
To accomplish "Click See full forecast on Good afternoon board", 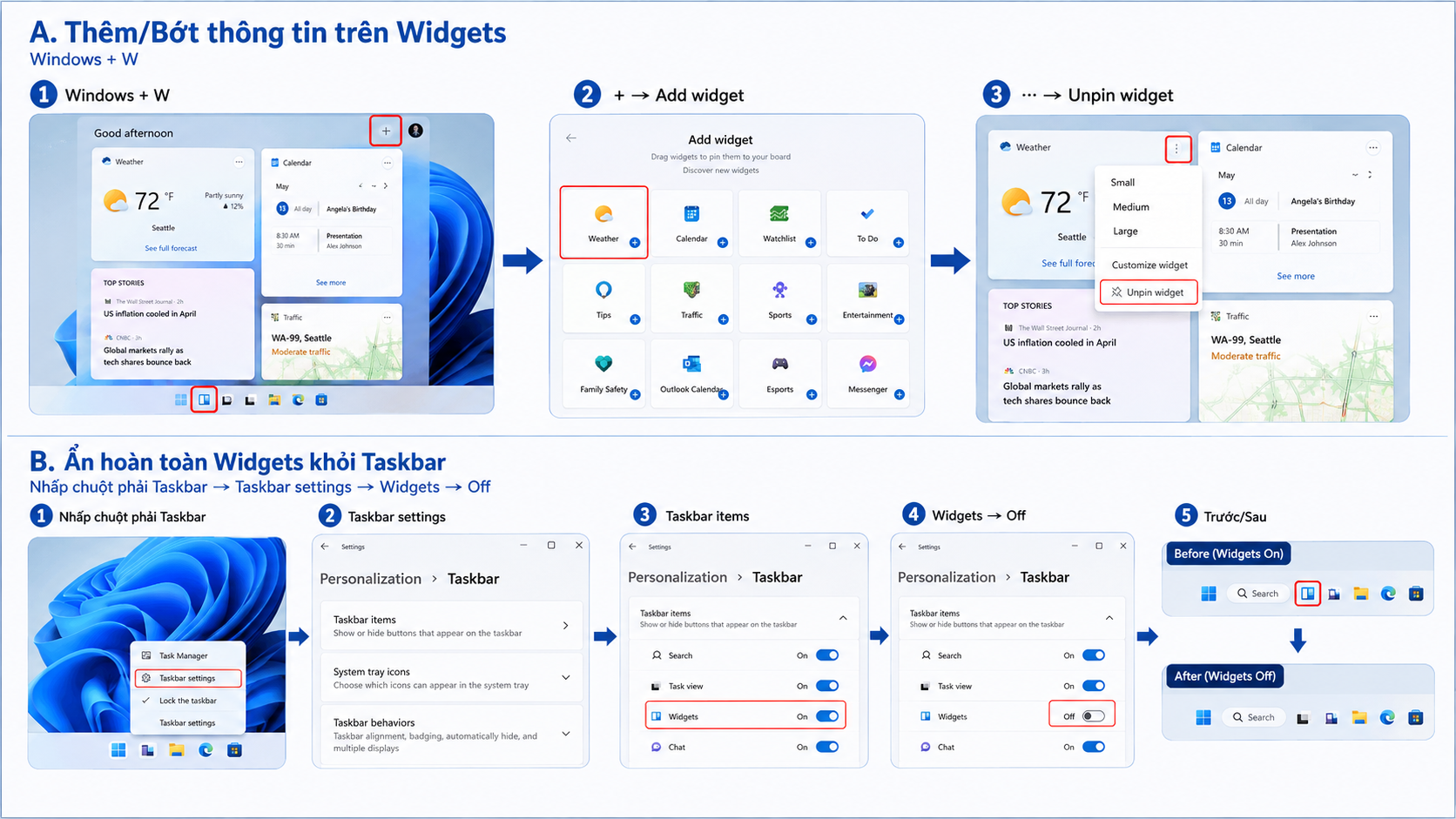I will coord(171,249).
